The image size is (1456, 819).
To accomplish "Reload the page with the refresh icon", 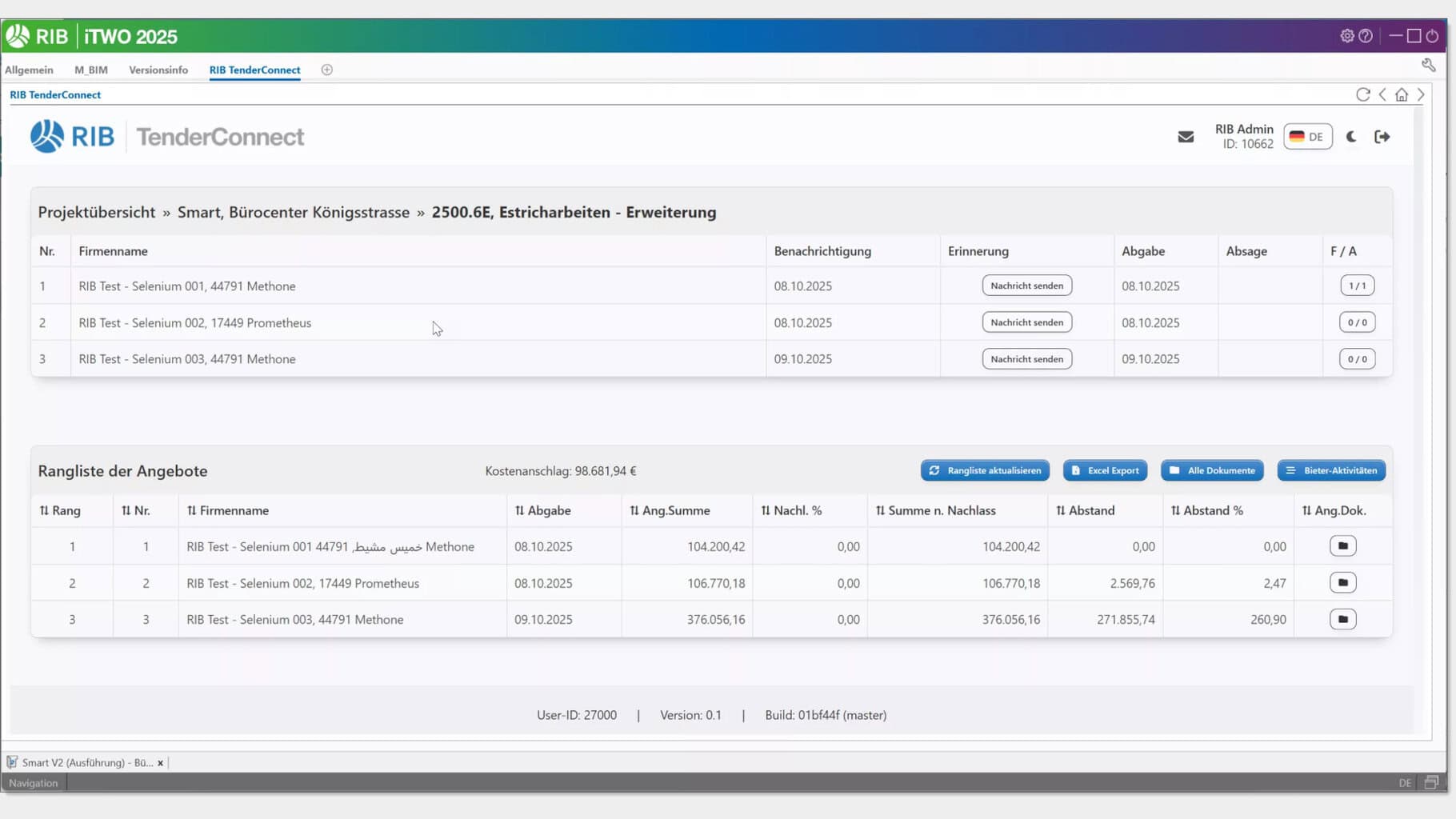I will tap(1363, 94).
